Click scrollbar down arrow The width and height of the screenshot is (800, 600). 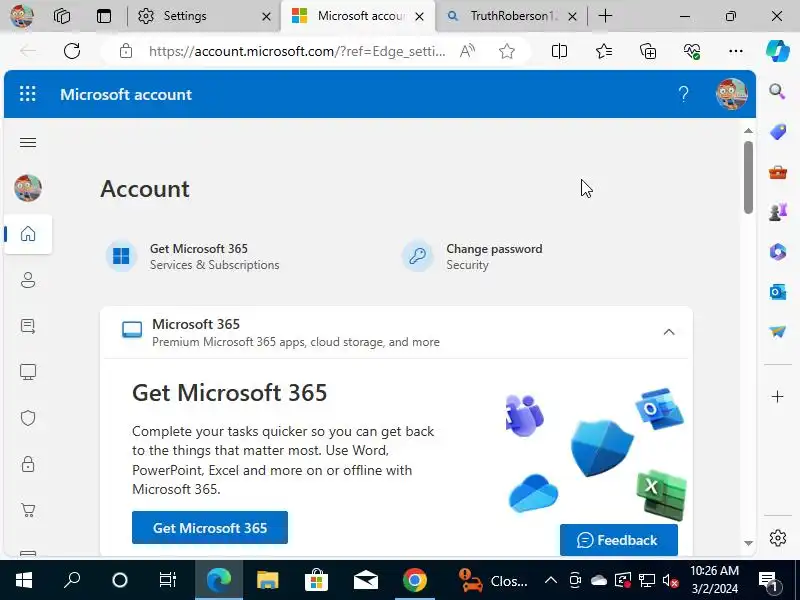[x=748, y=543]
